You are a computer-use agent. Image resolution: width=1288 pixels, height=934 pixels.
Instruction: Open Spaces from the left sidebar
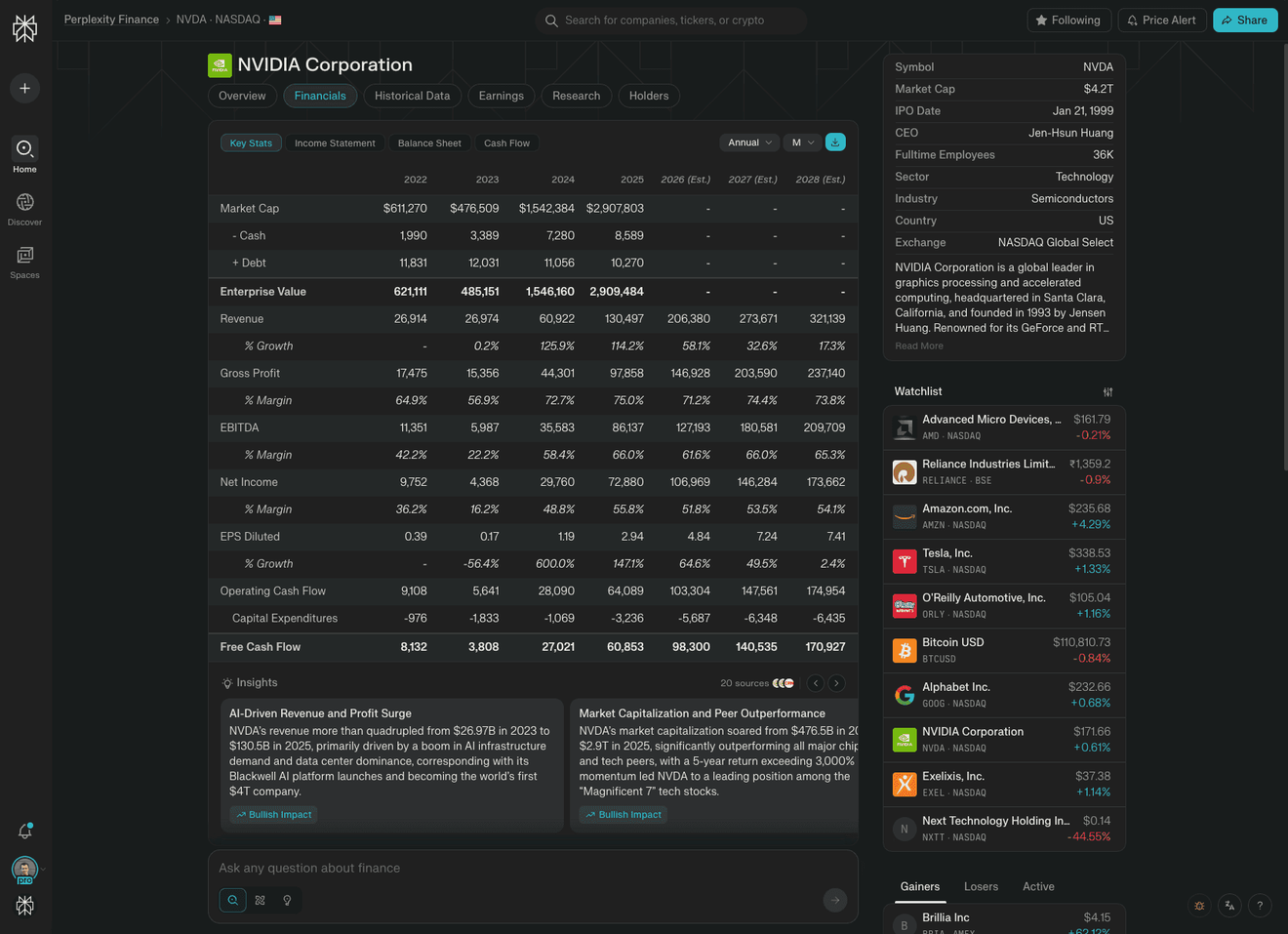click(24, 262)
